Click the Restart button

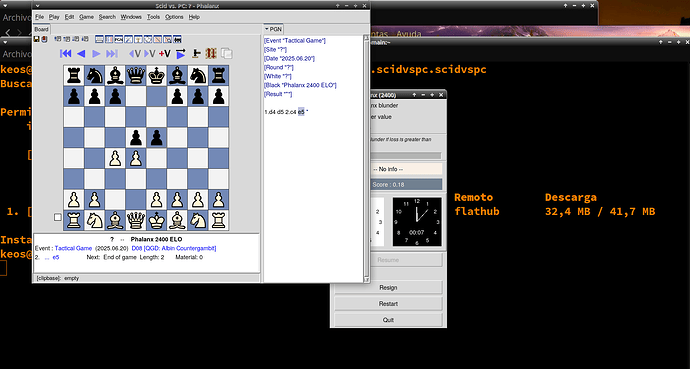(x=388, y=304)
